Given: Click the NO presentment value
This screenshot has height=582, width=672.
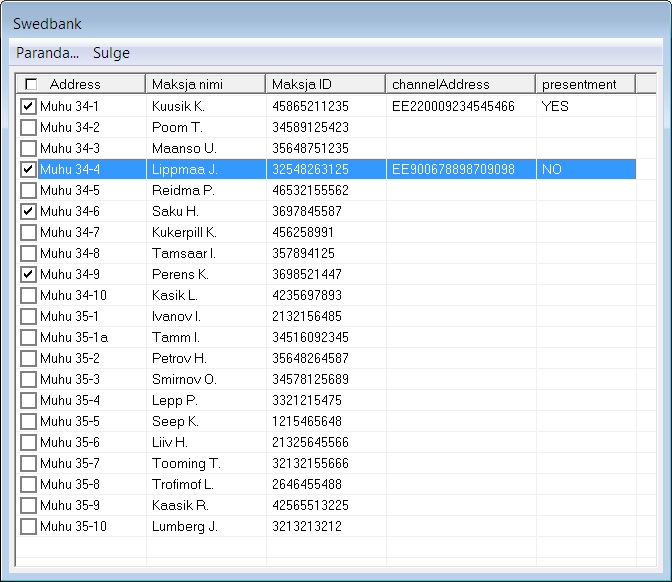Looking at the screenshot, I should 552,169.
